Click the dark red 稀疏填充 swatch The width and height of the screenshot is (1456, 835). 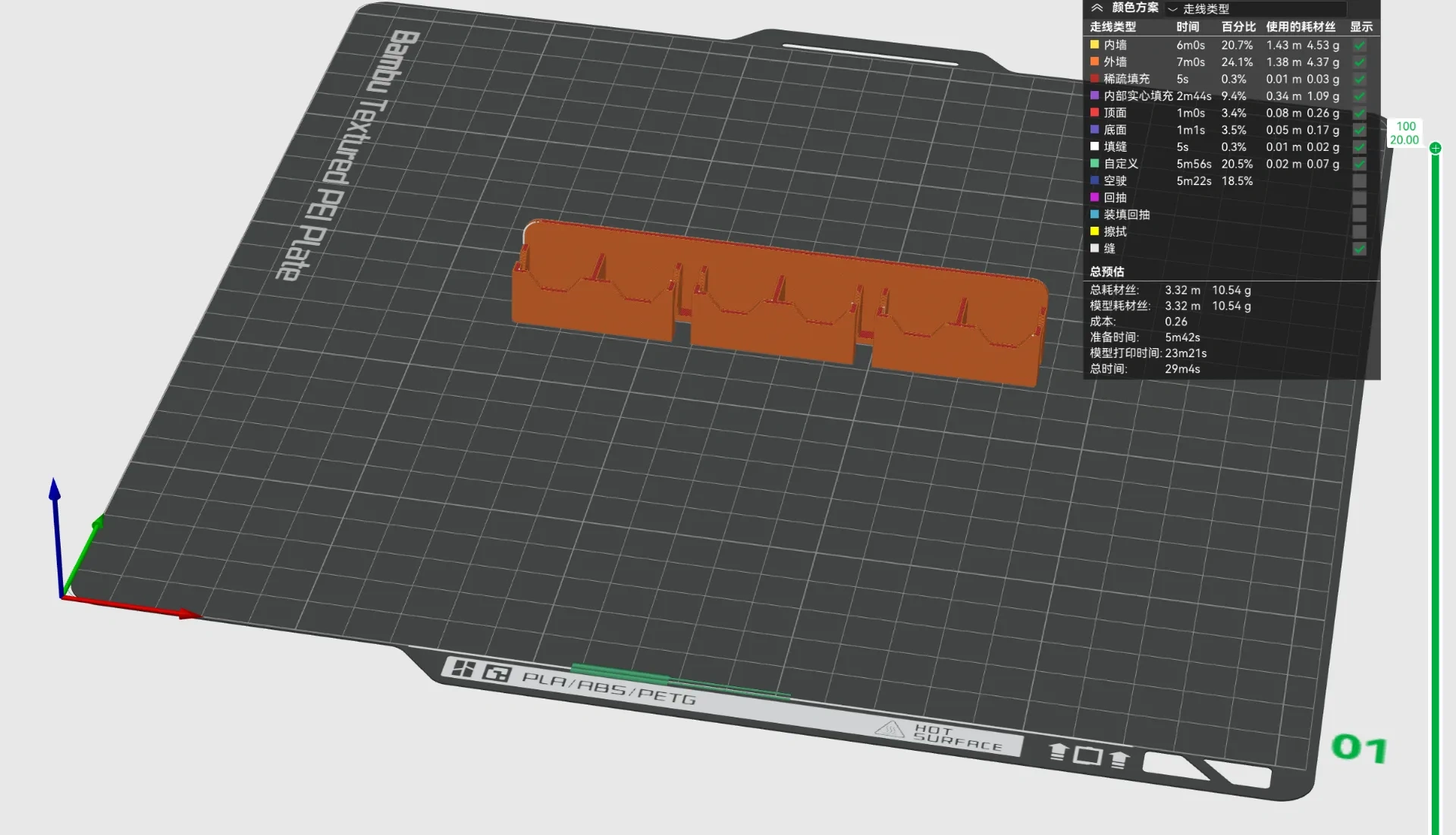click(1094, 78)
